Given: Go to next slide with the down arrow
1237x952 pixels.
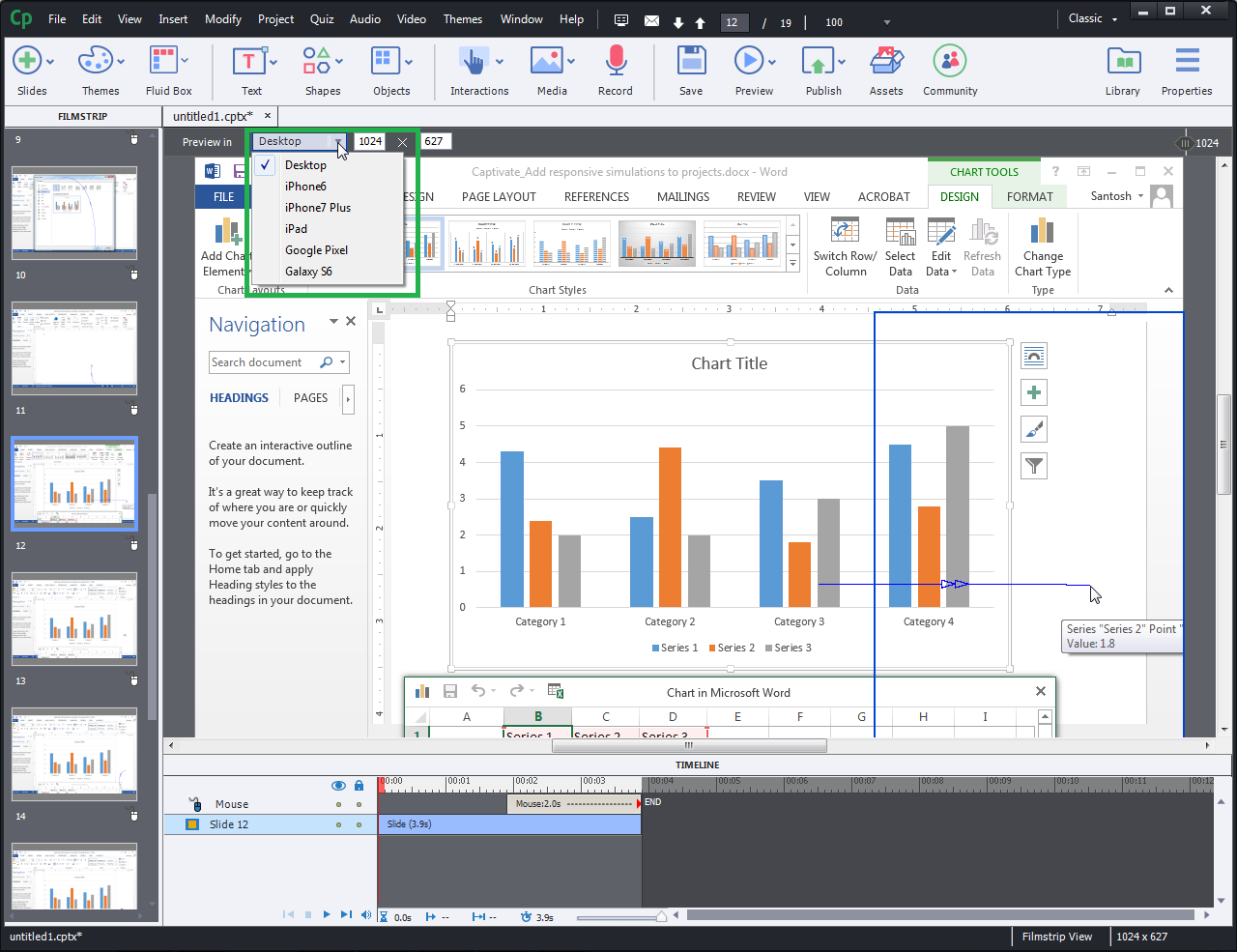Looking at the screenshot, I should pos(678,22).
